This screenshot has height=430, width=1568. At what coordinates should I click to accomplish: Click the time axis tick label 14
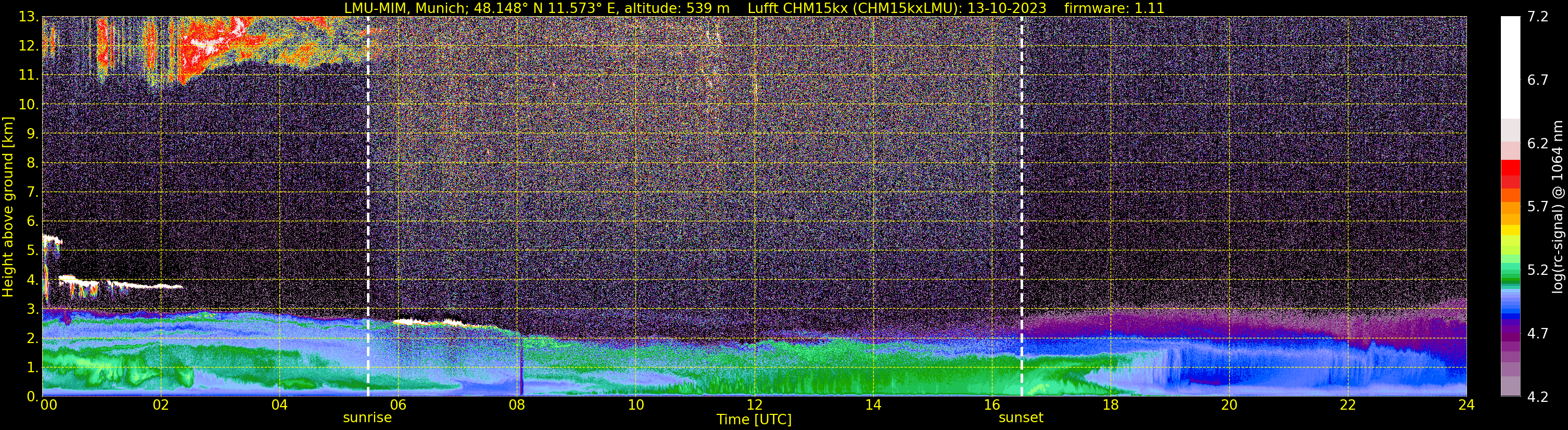[x=873, y=405]
